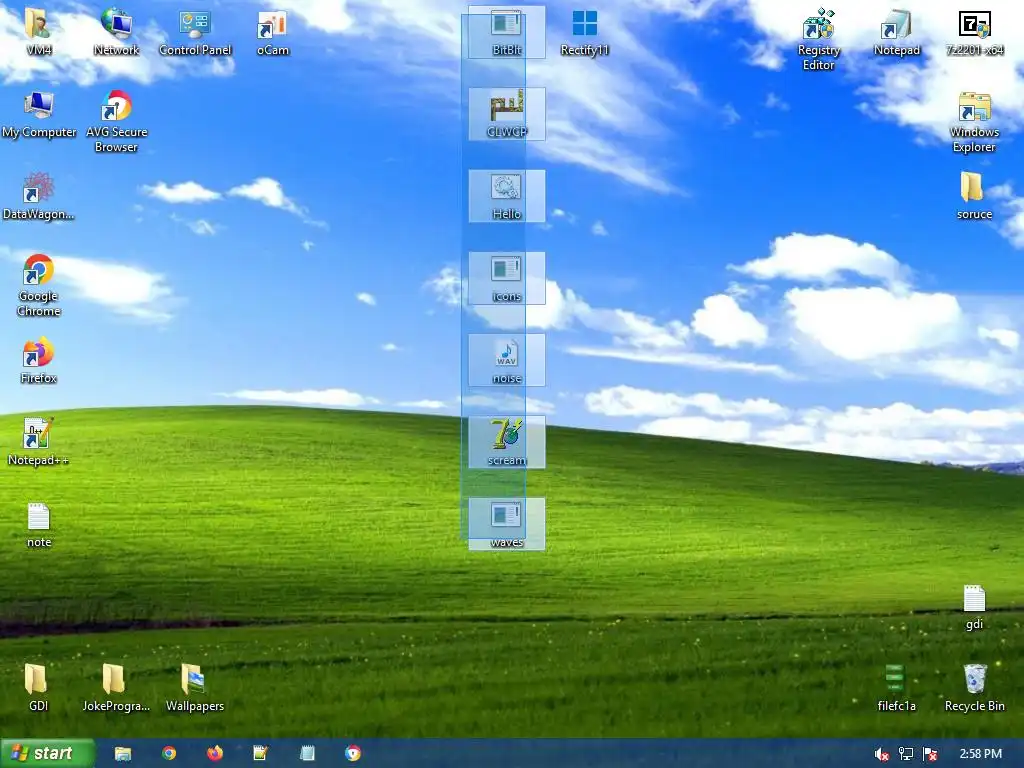Launch the DataWagon shortcut
1024x768 pixels.
(39, 196)
